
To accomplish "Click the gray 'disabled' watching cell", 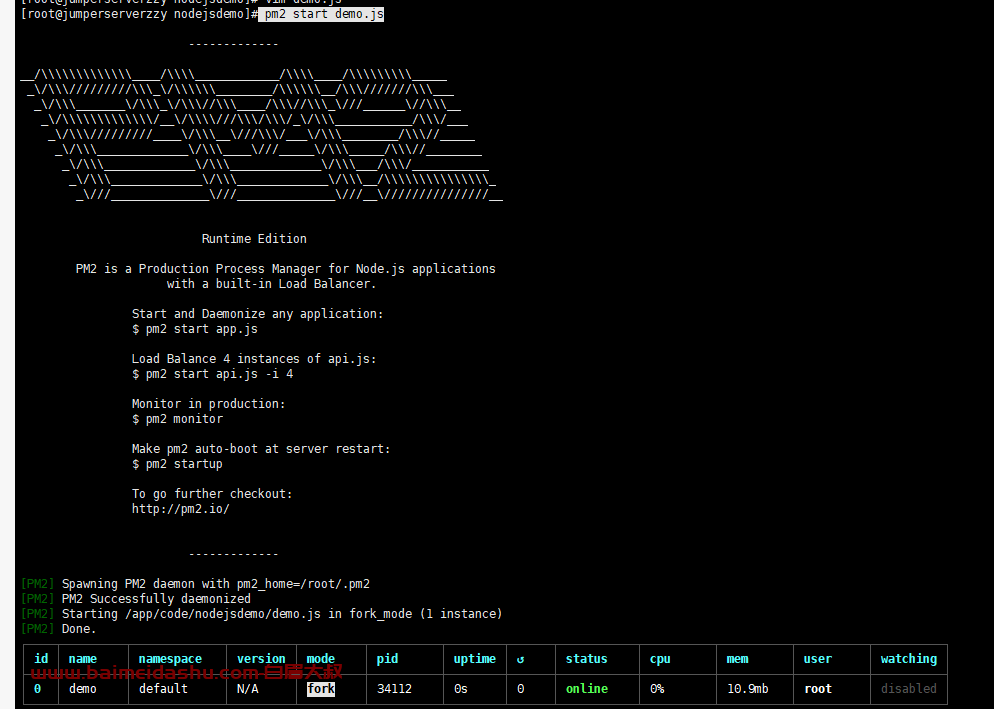I will click(909, 689).
